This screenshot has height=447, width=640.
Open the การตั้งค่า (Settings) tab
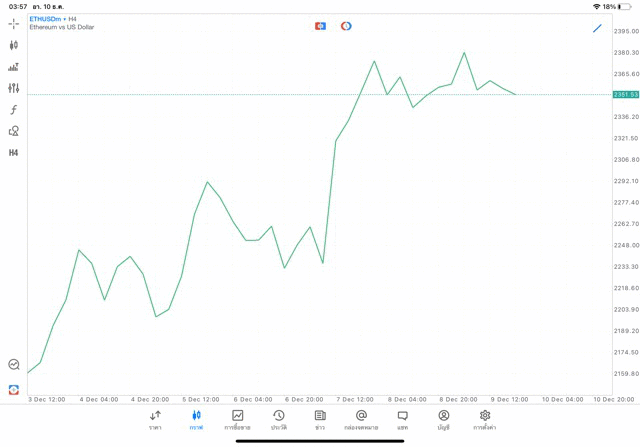click(x=485, y=420)
